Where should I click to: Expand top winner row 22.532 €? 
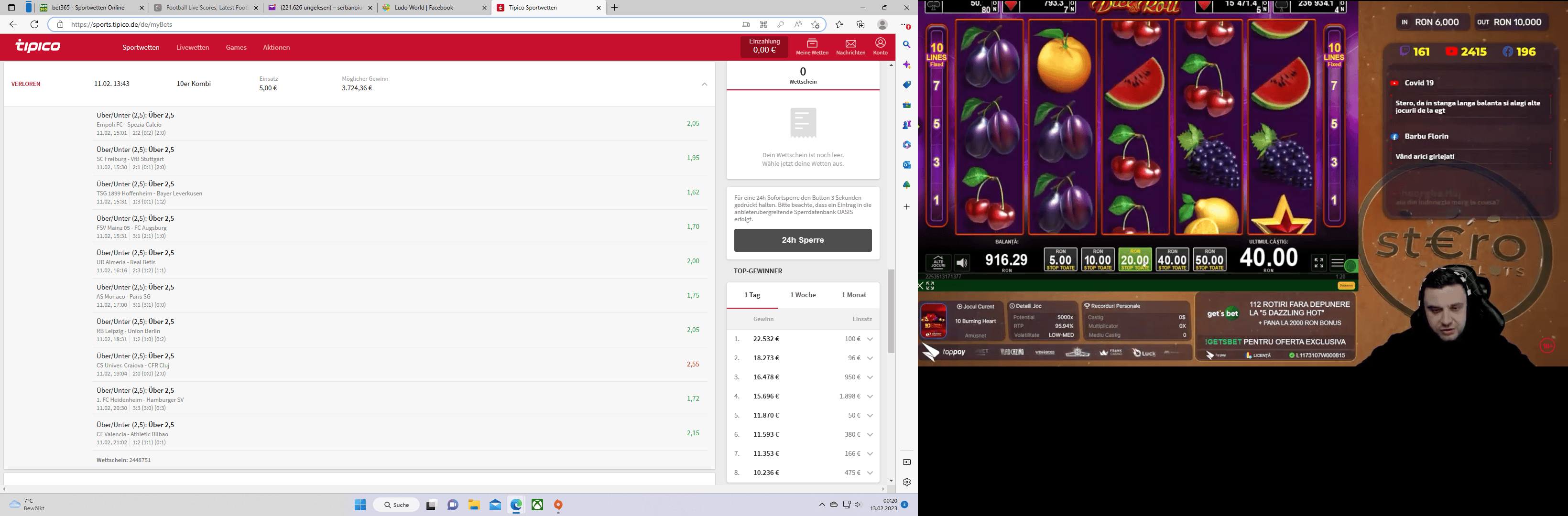click(x=870, y=339)
